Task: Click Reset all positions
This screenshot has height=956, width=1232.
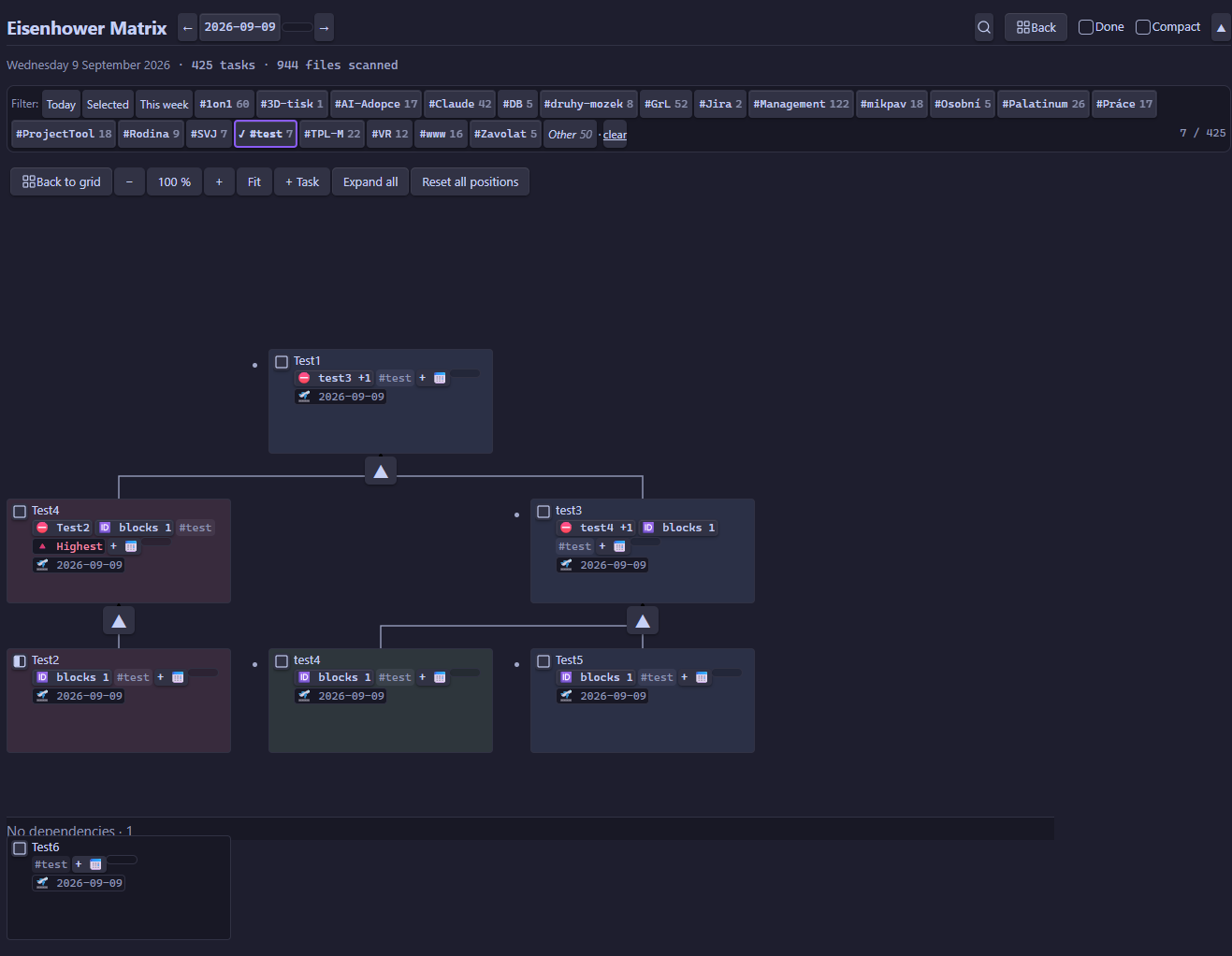Action: click(x=471, y=181)
